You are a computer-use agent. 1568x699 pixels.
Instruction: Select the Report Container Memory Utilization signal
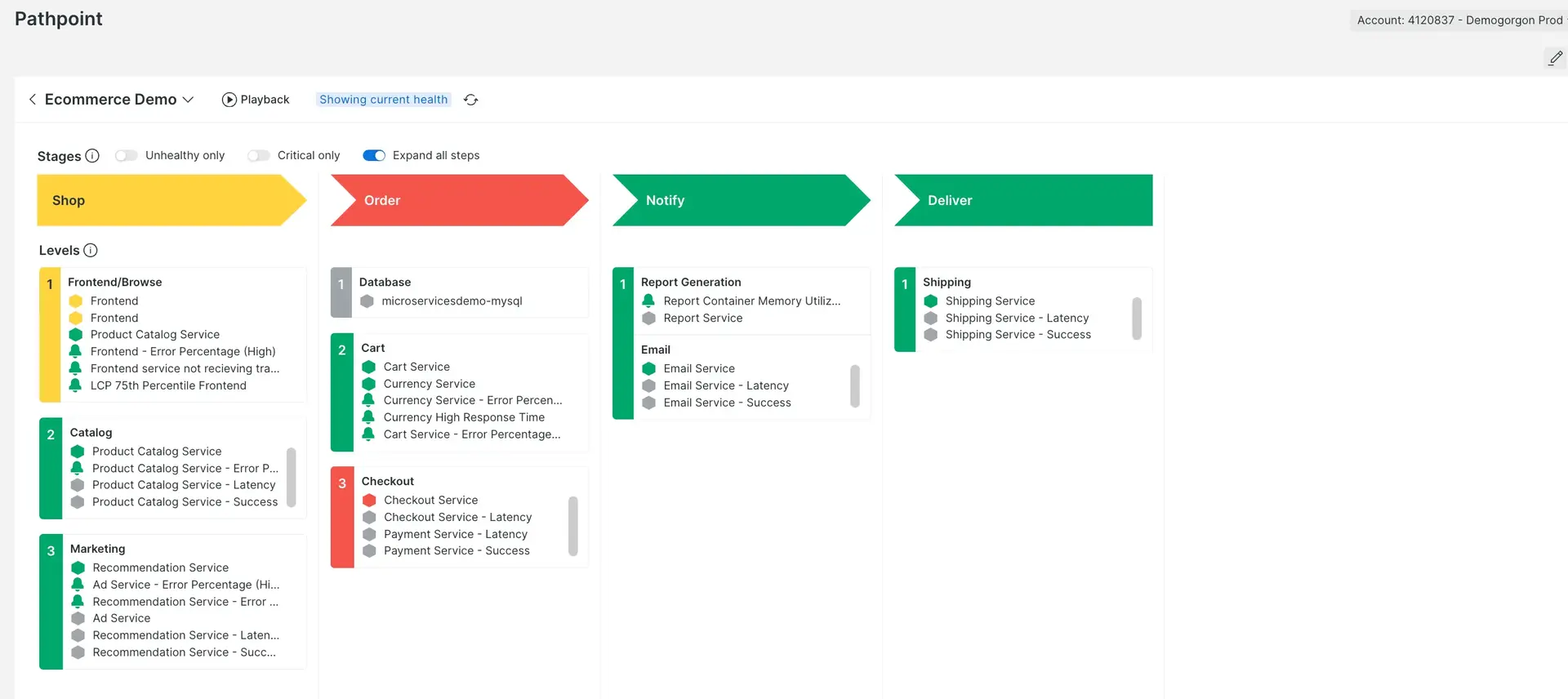[751, 301]
